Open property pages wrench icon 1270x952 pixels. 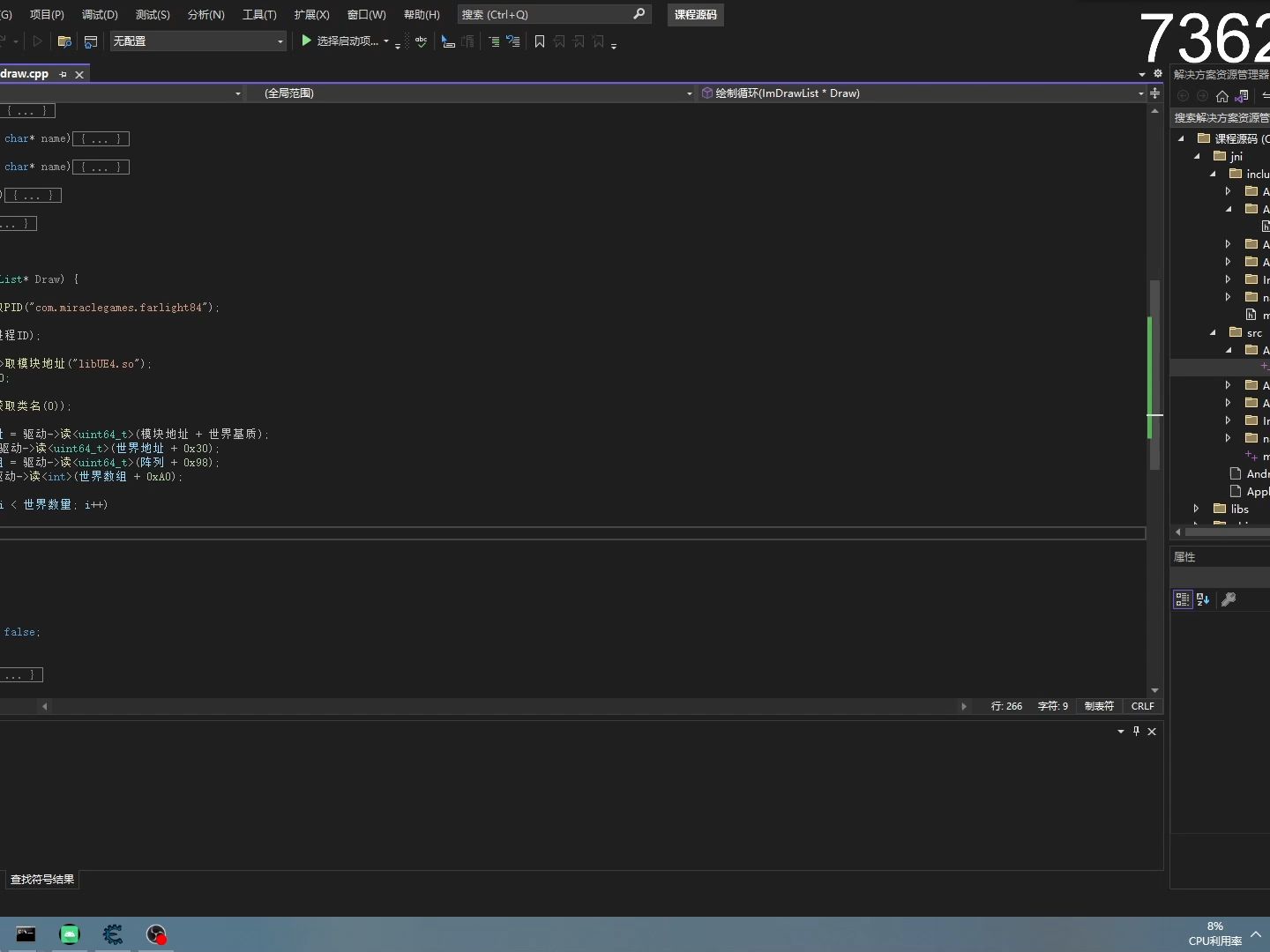pyautogui.click(x=1229, y=599)
